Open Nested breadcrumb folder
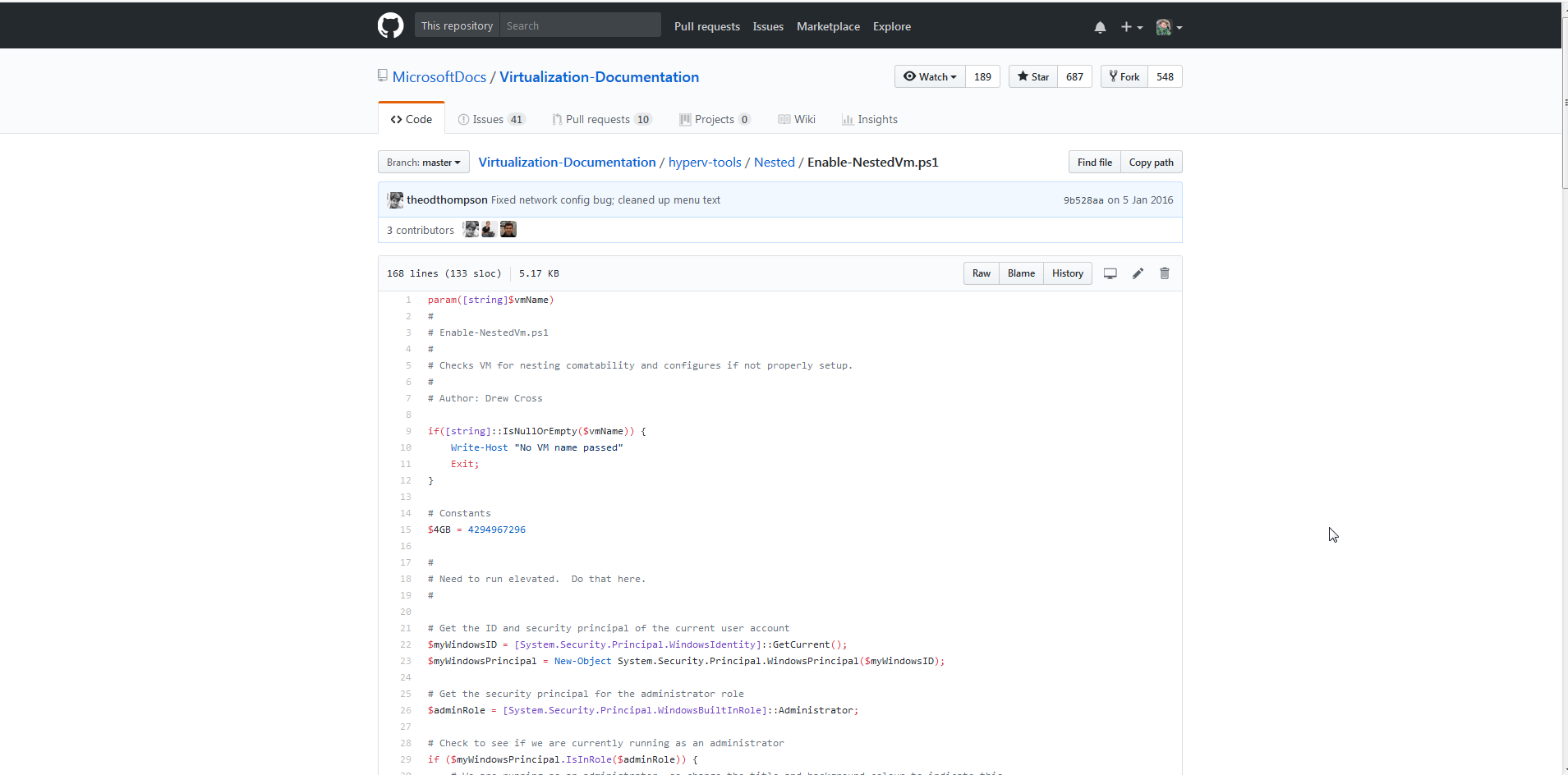 coord(775,162)
